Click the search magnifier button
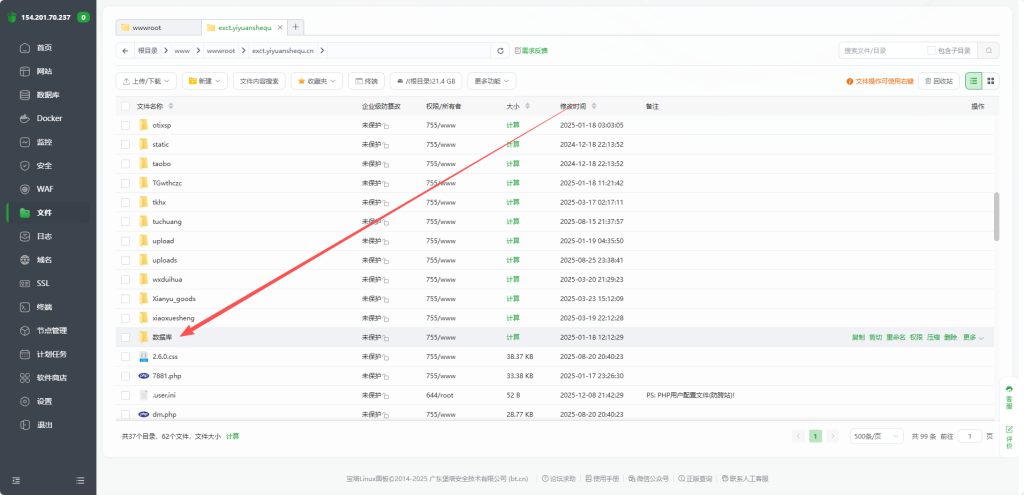1024x495 pixels. pos(990,50)
